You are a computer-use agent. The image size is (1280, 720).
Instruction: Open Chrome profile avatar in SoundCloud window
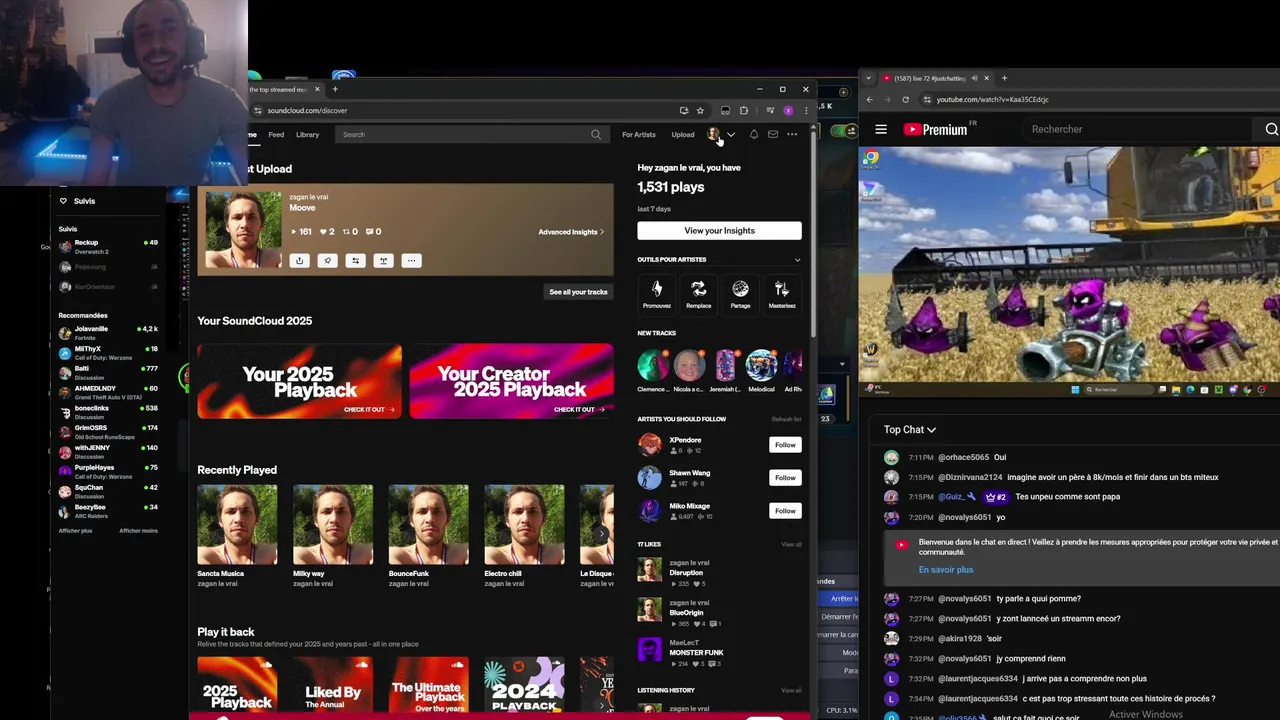(x=788, y=110)
